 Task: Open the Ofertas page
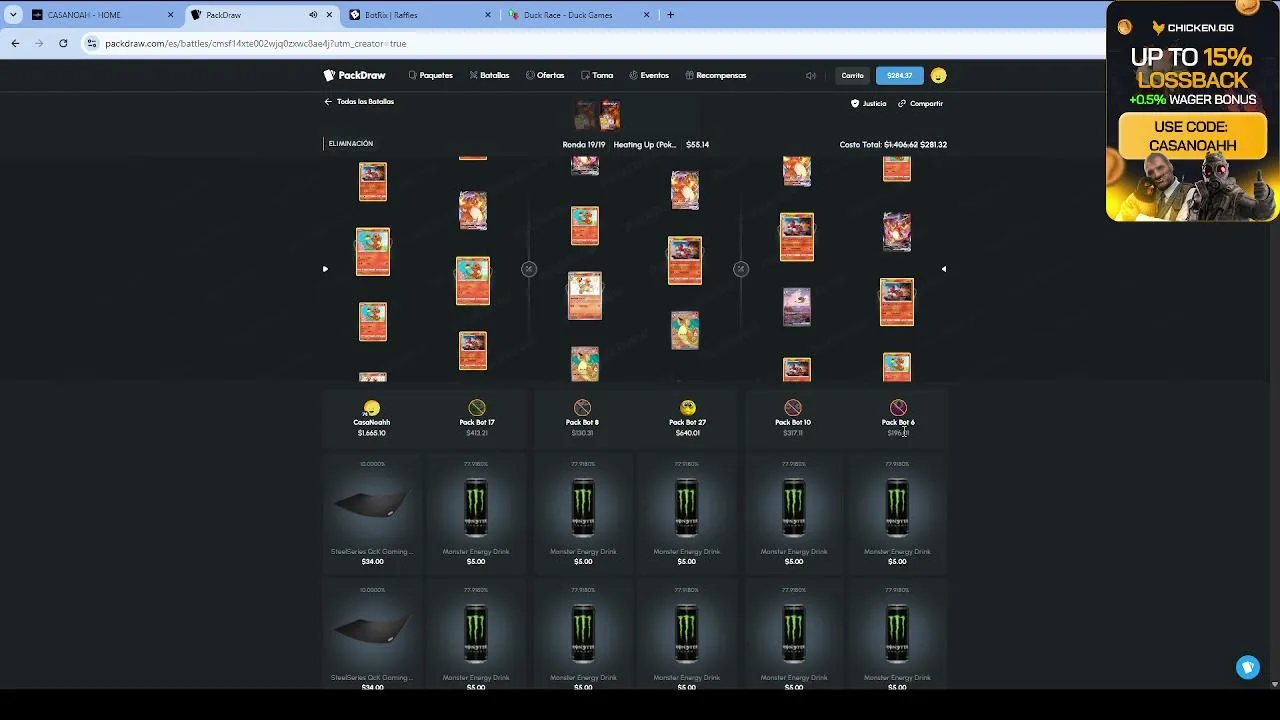545,75
